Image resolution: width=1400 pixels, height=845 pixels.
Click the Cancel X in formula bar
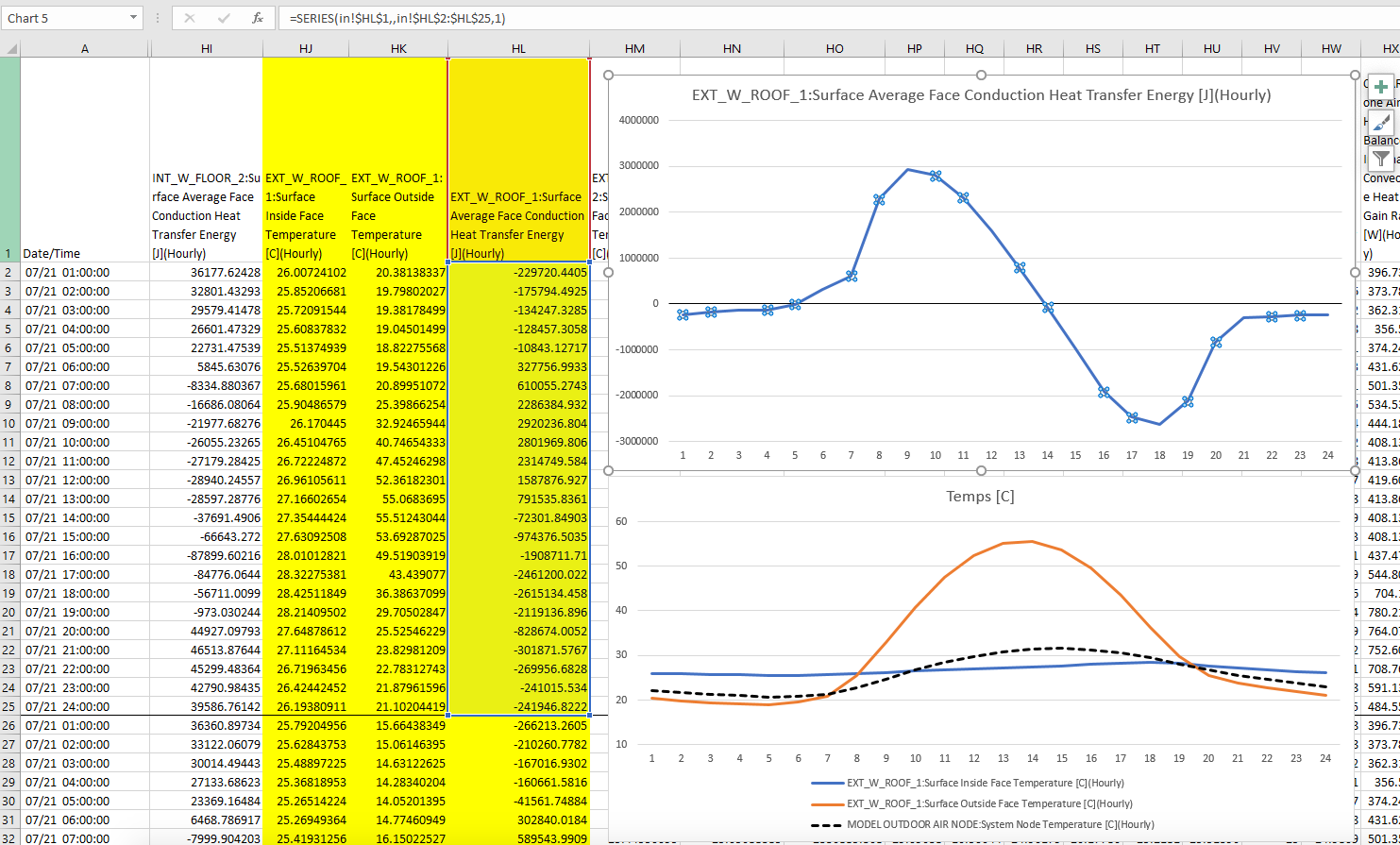(x=190, y=18)
